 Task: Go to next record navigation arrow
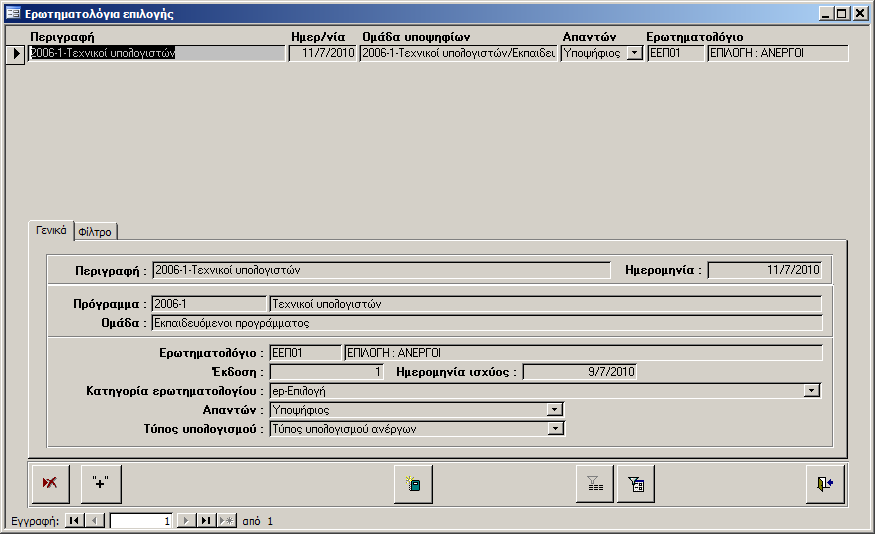coord(185,521)
